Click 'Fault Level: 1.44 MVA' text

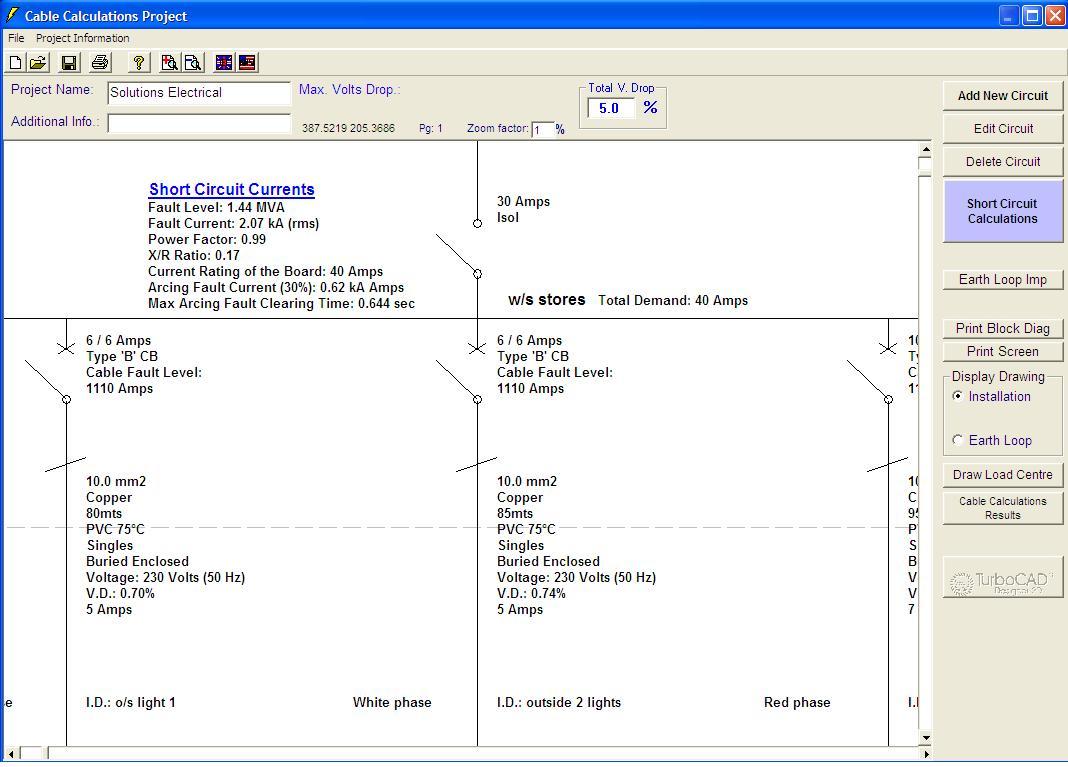click(x=216, y=208)
